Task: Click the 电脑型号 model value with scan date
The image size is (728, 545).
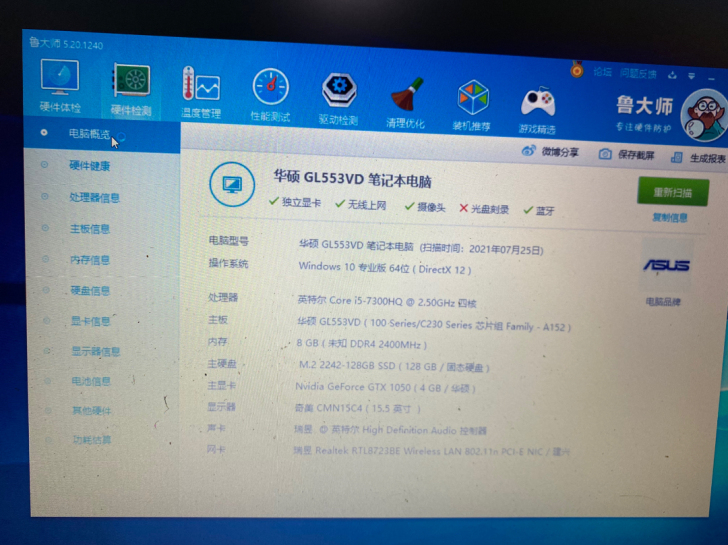Action: click(x=421, y=247)
